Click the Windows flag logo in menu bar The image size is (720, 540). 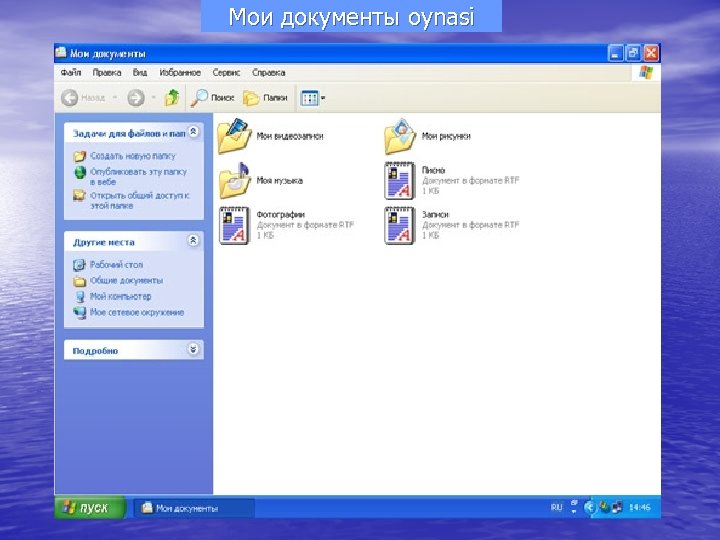(x=646, y=73)
